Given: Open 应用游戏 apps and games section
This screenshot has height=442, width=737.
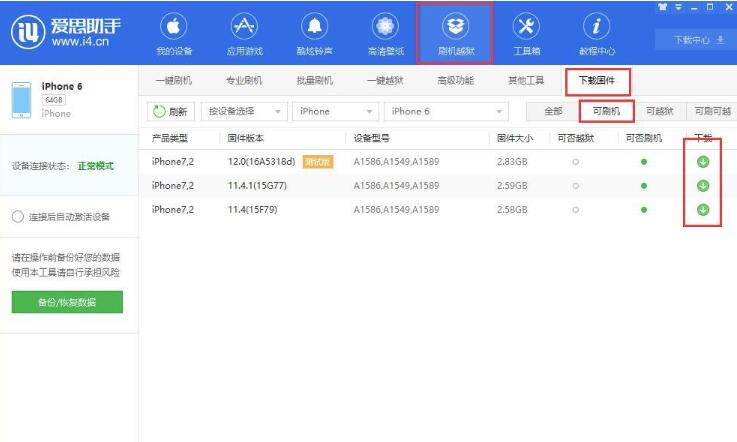Looking at the screenshot, I should coord(244,34).
